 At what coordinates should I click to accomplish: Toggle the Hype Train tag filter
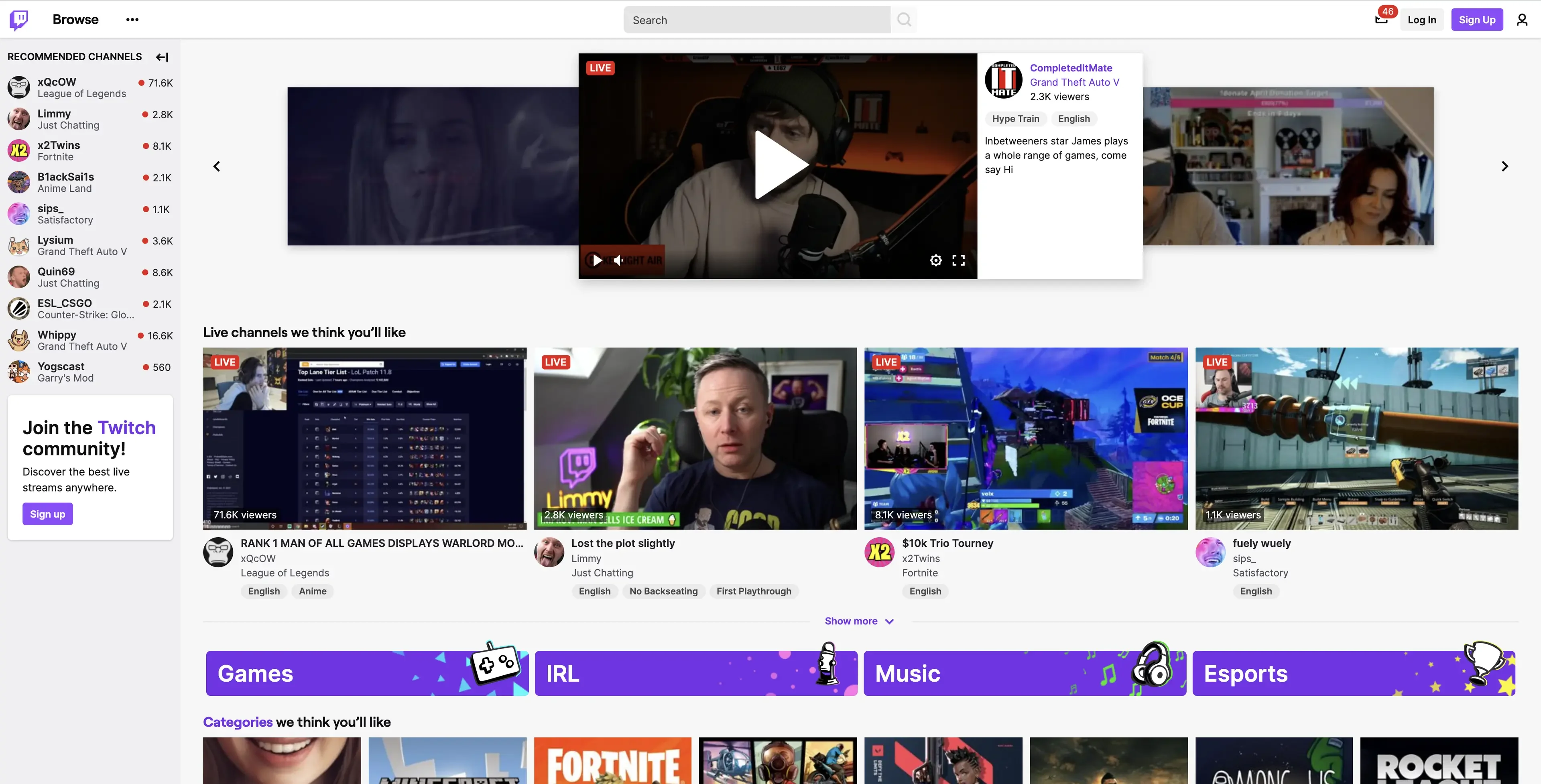pos(1015,118)
